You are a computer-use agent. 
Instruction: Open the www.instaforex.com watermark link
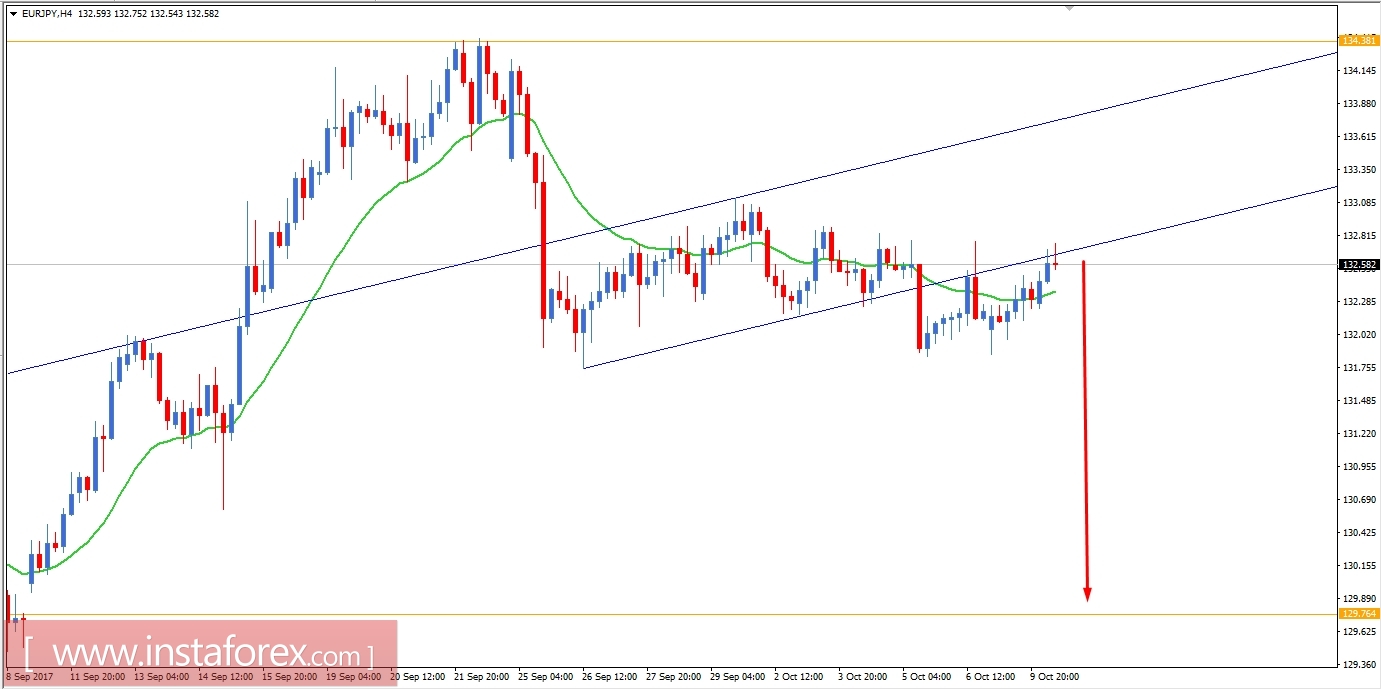click(200, 650)
